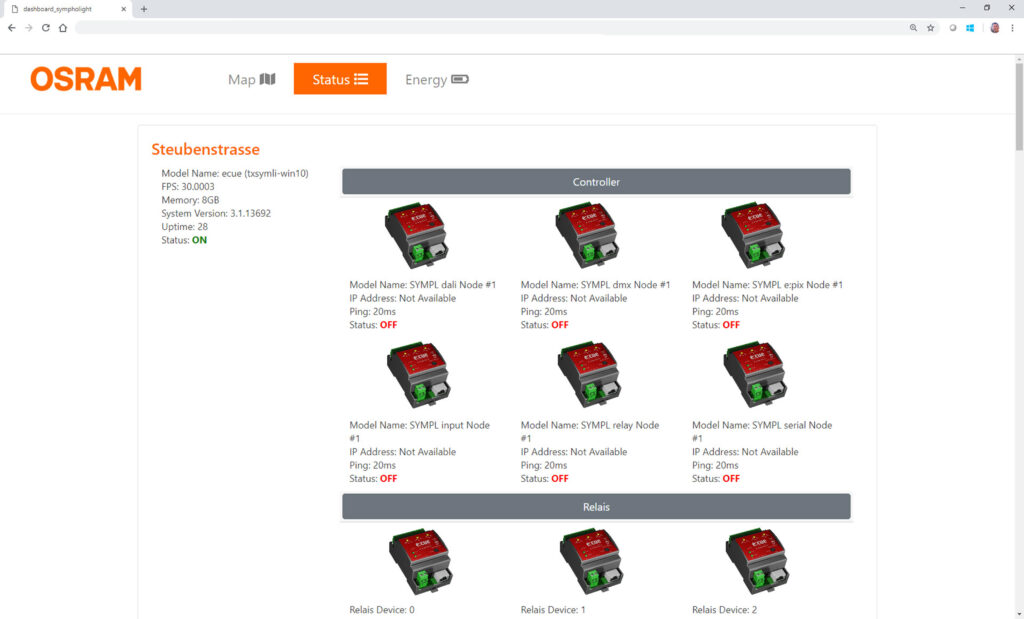Select the Status tab
This screenshot has width=1024, height=619.
340,79
